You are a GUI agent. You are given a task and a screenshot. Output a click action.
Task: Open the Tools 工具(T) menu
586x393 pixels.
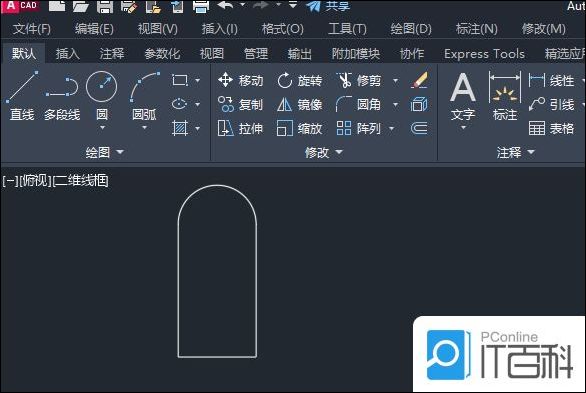tap(347, 29)
